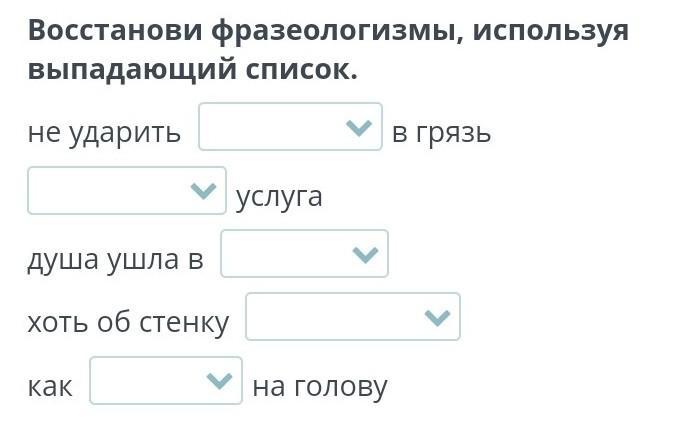685x447 pixels.
Task: Click the text "на голову"
Action: pyautogui.click(x=319, y=387)
